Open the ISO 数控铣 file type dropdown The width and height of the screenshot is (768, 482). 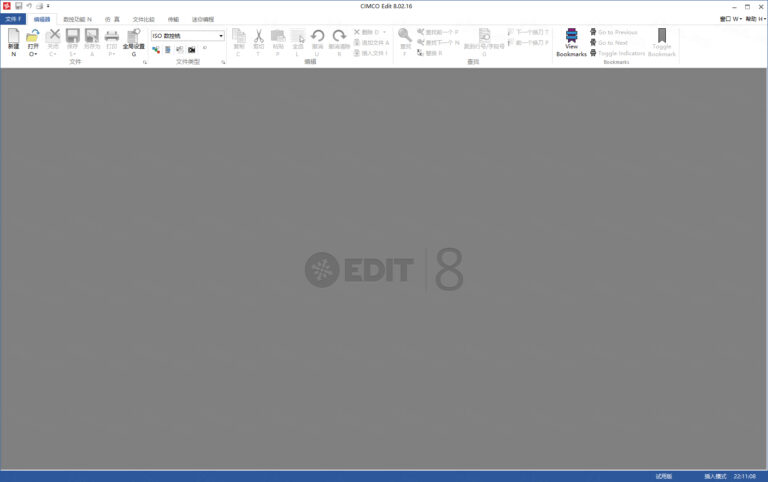[221, 36]
